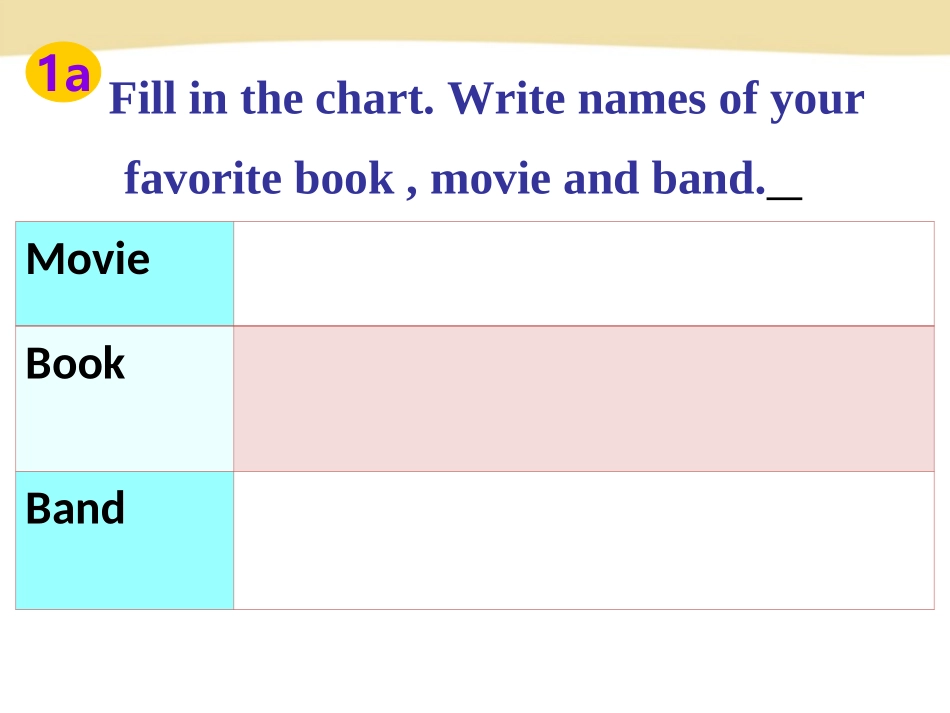Click the lowercase "movie" in the instruction
Viewport: 950px width, 713px height.
[490, 179]
